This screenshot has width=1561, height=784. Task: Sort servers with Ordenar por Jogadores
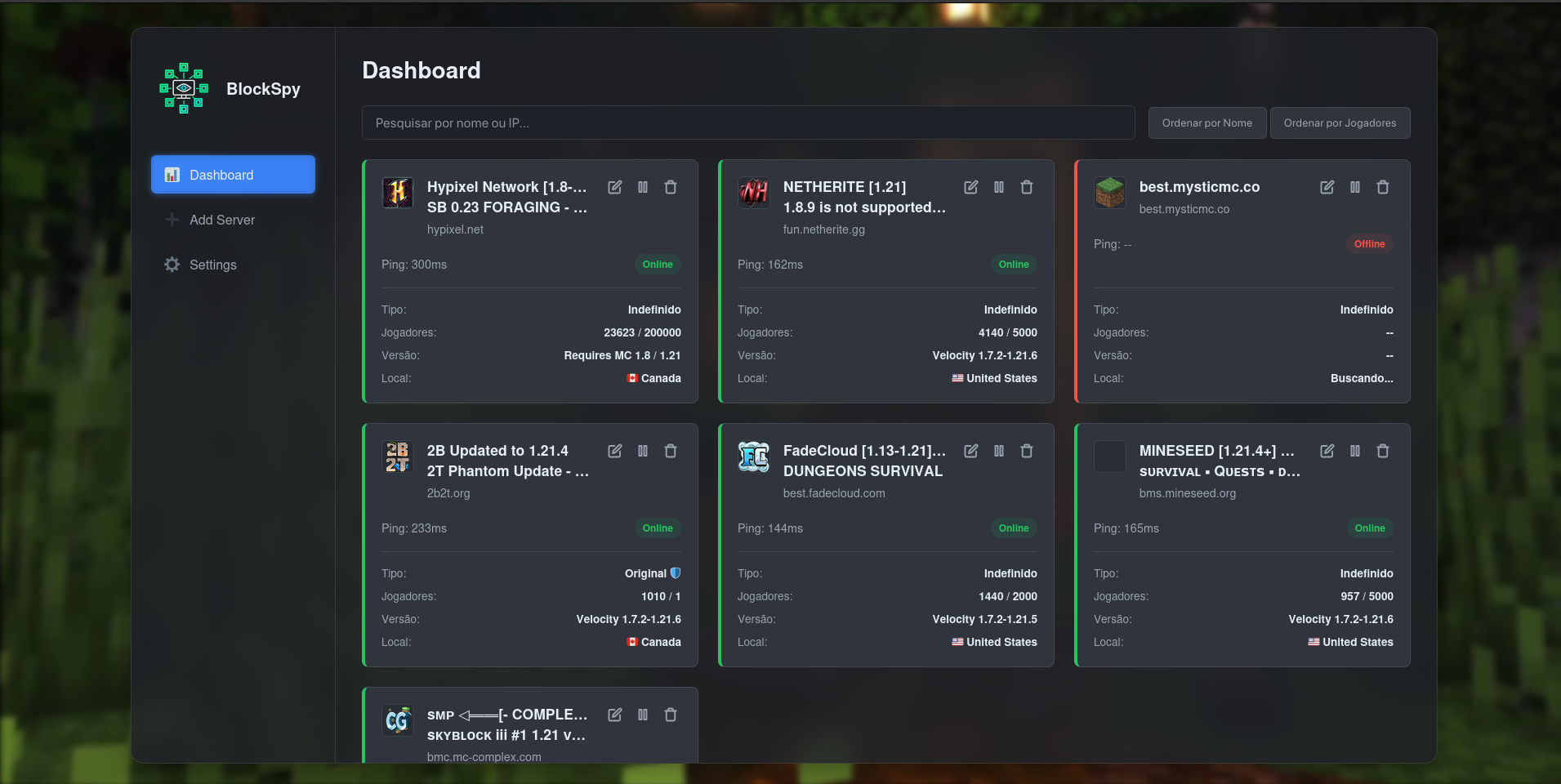tap(1340, 122)
